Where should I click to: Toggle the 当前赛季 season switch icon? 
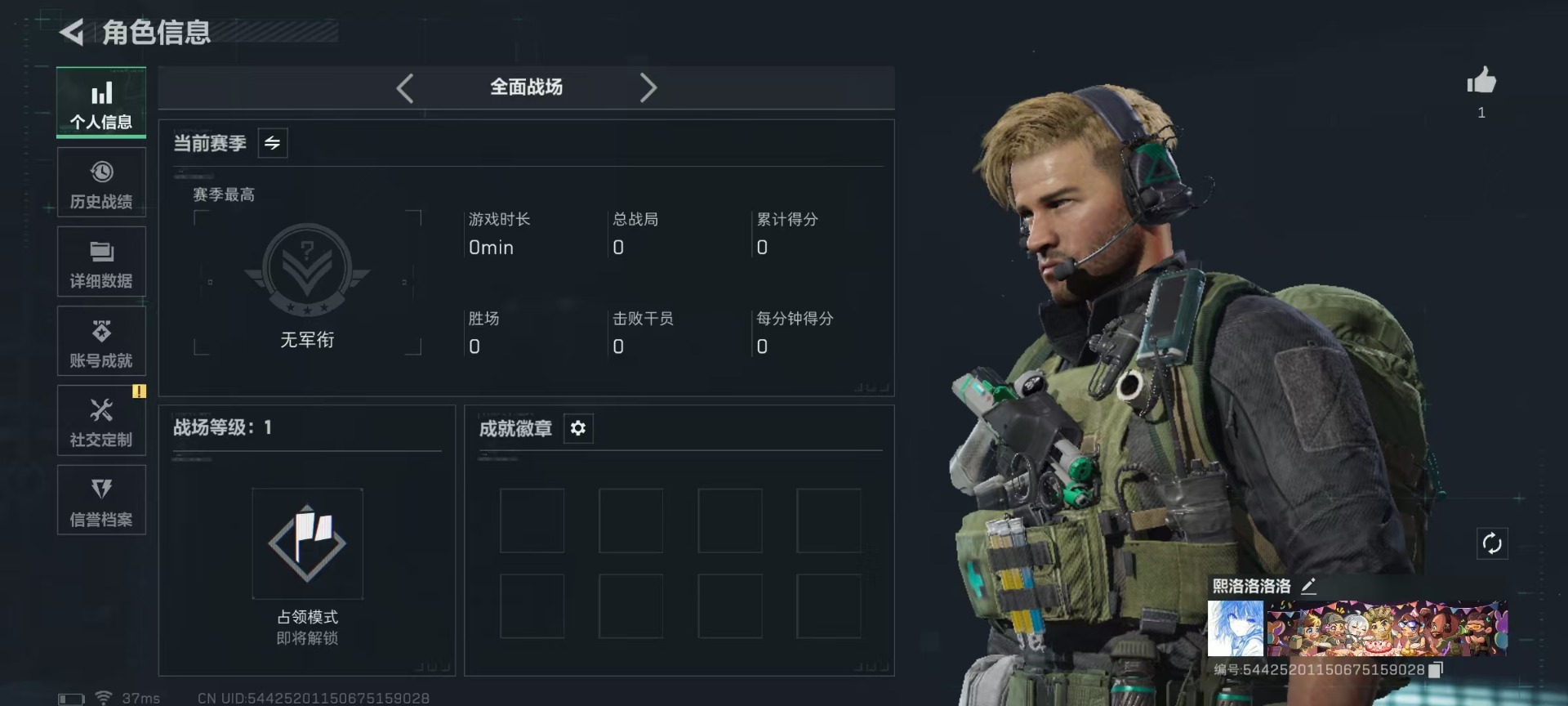coord(272,143)
